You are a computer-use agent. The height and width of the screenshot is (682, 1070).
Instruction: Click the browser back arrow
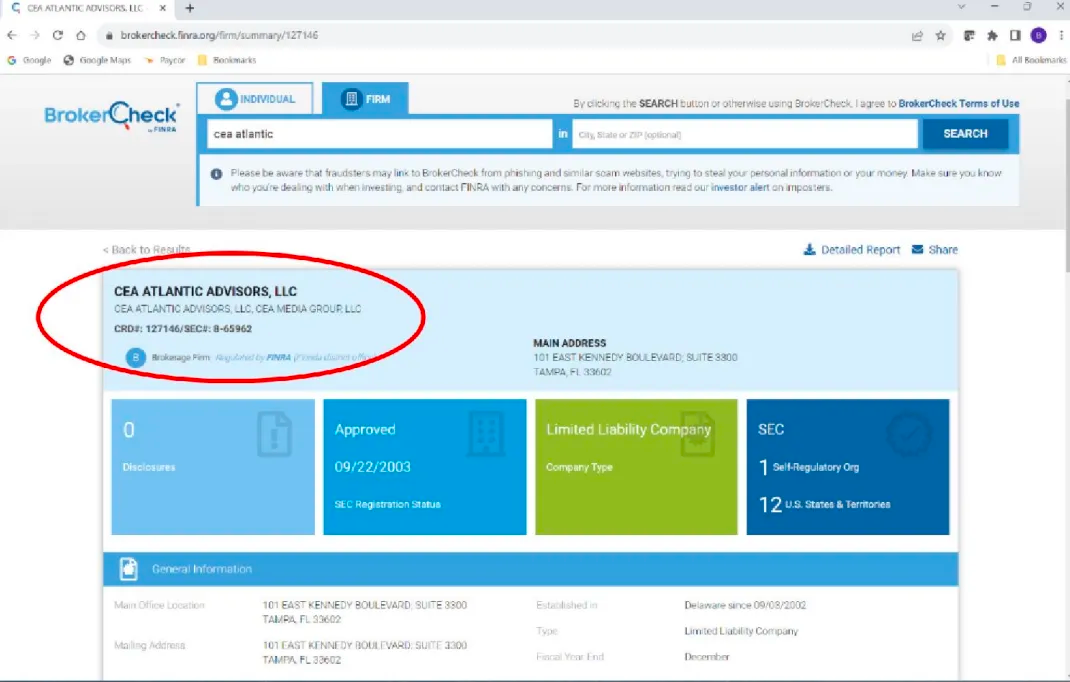[x=12, y=35]
